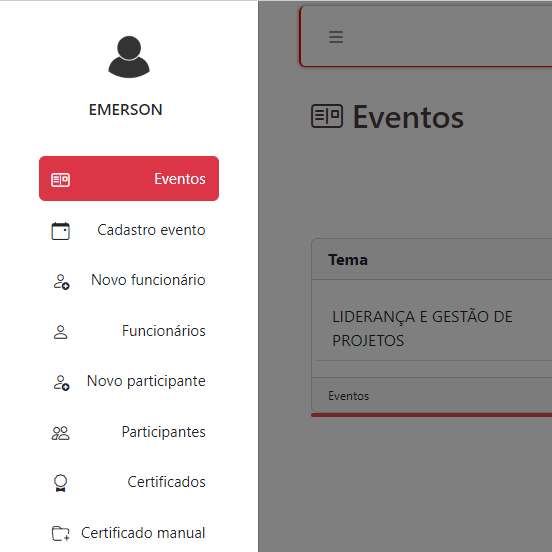Open Cadastro evento menu entry

129,230
